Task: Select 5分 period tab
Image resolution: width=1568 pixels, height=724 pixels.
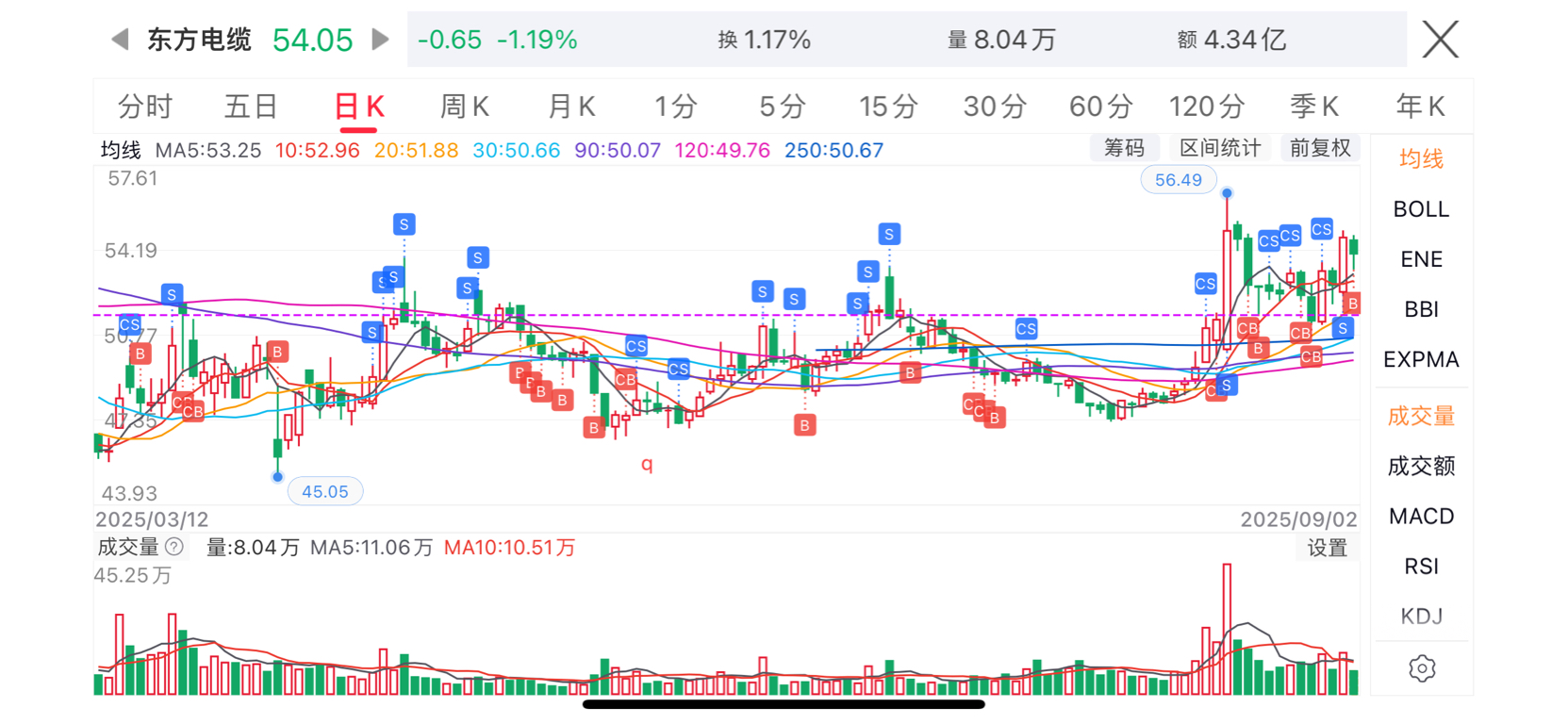Action: click(783, 107)
